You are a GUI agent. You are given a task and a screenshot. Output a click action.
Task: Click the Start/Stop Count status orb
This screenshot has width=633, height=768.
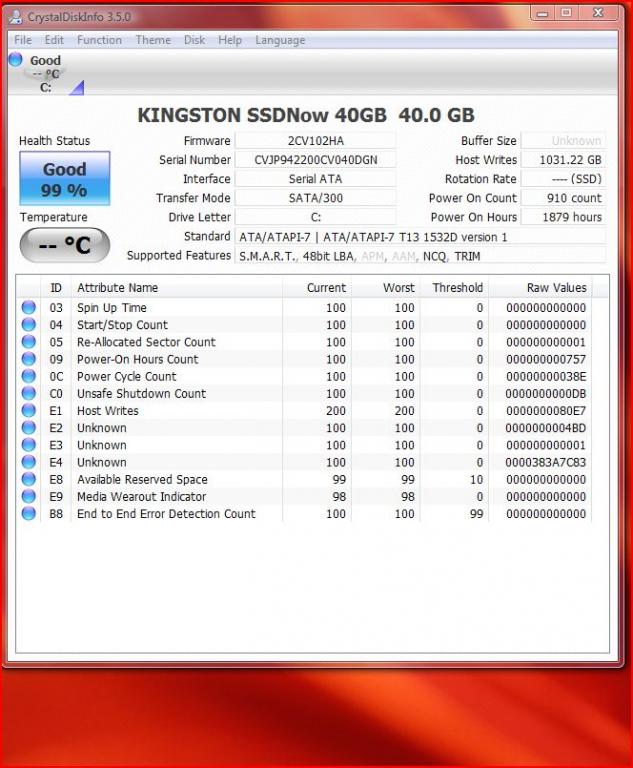click(x=29, y=325)
